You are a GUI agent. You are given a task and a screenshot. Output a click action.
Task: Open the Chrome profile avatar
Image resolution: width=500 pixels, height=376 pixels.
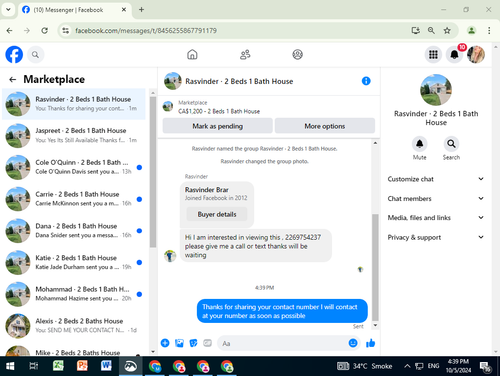pos(471,31)
